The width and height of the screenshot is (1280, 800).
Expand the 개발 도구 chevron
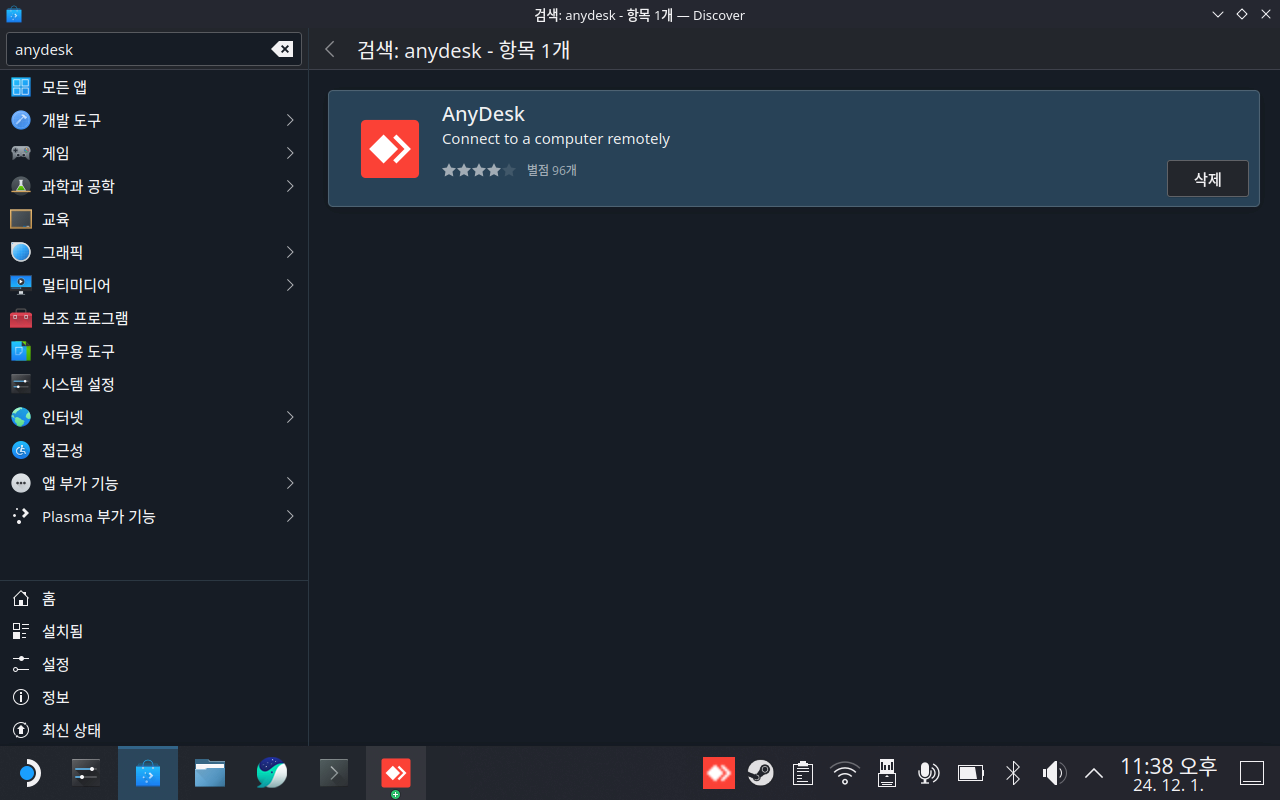pyautogui.click(x=290, y=120)
